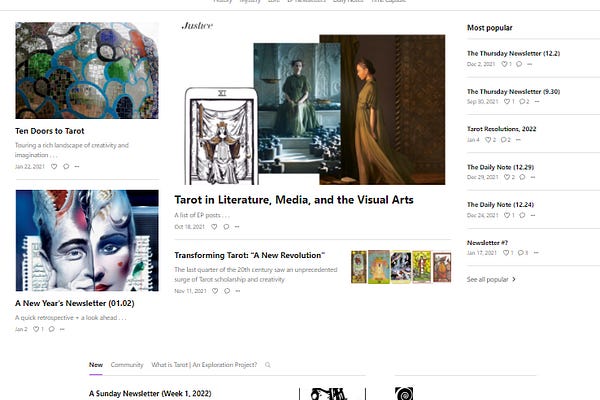Like The Daily Note (12.29)

[509, 177]
